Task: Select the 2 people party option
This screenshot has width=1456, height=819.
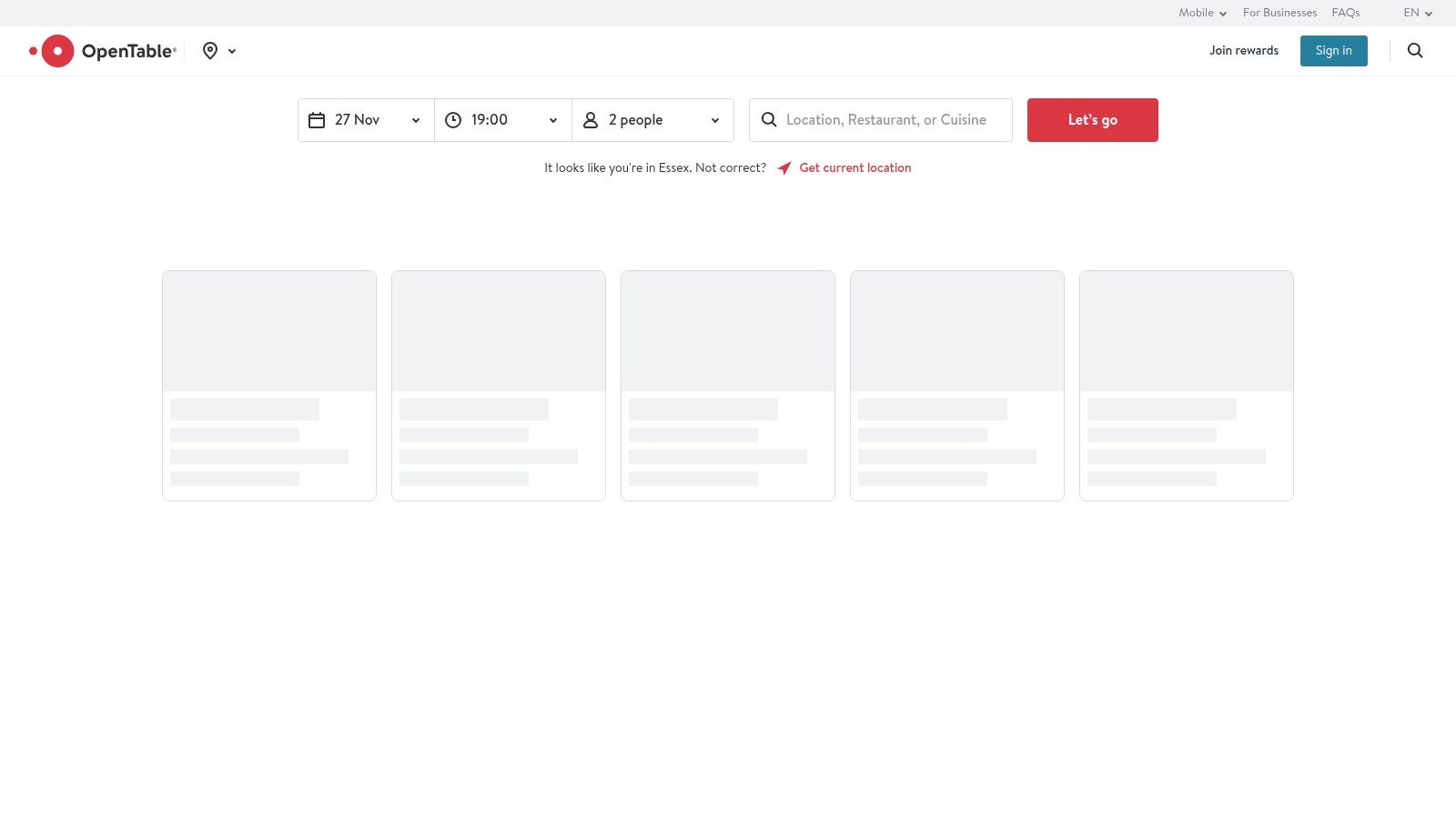Action: (x=636, y=119)
